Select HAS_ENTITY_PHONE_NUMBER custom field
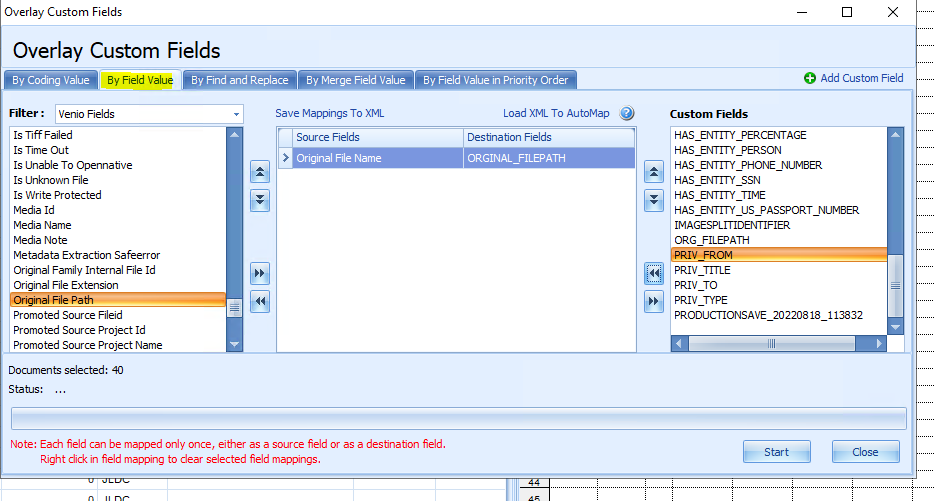 pyautogui.click(x=779, y=165)
